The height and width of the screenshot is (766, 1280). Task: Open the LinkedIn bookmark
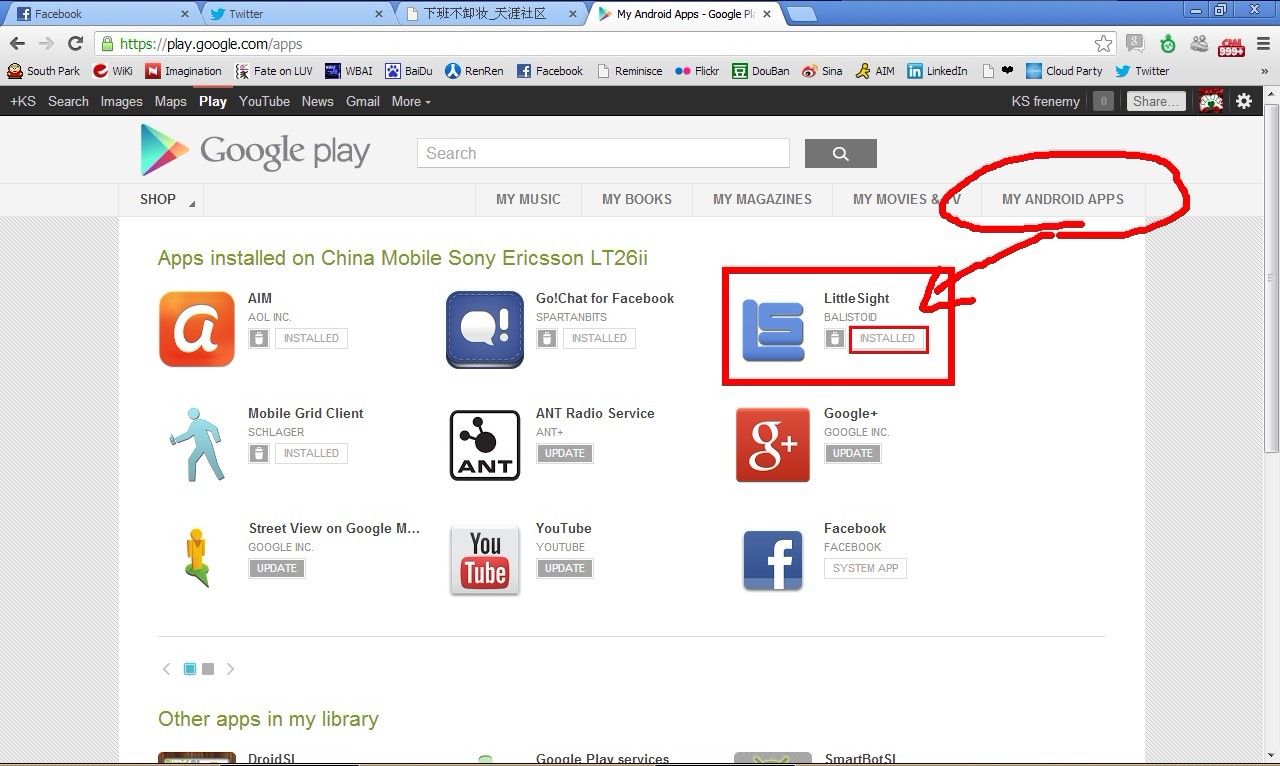937,71
